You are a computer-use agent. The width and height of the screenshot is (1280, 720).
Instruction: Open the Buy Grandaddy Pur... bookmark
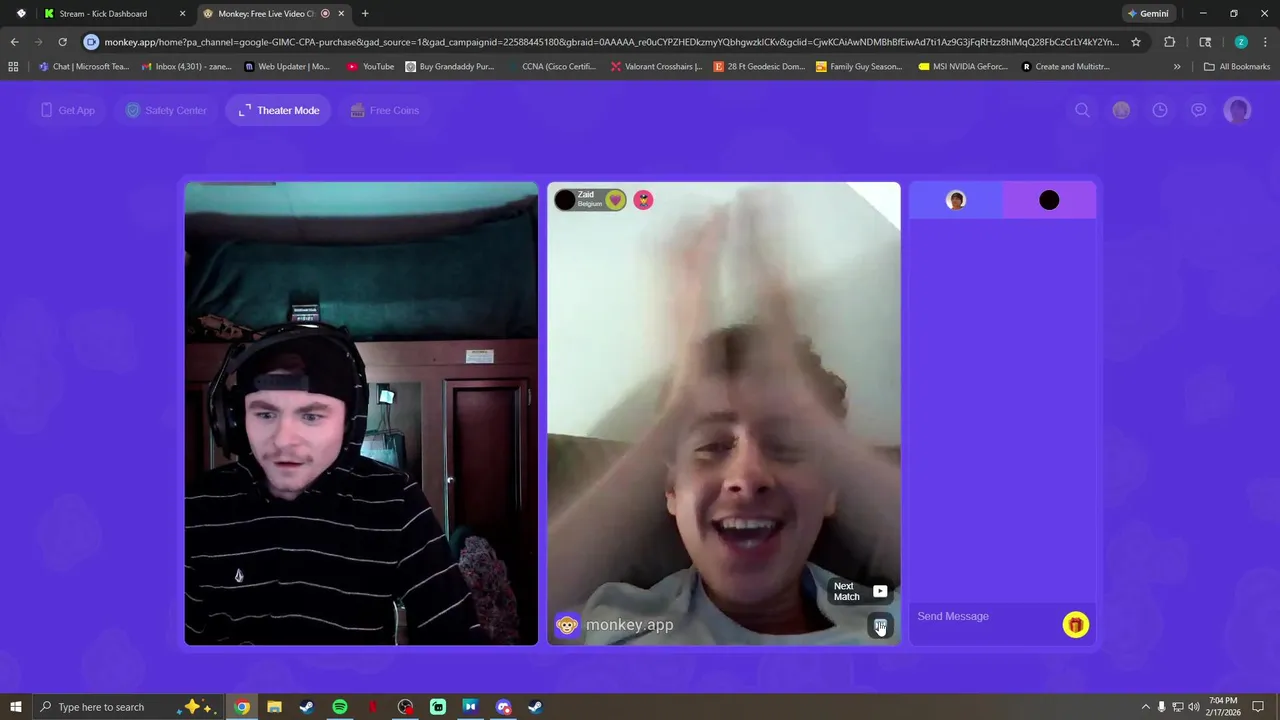pyautogui.click(x=450, y=67)
